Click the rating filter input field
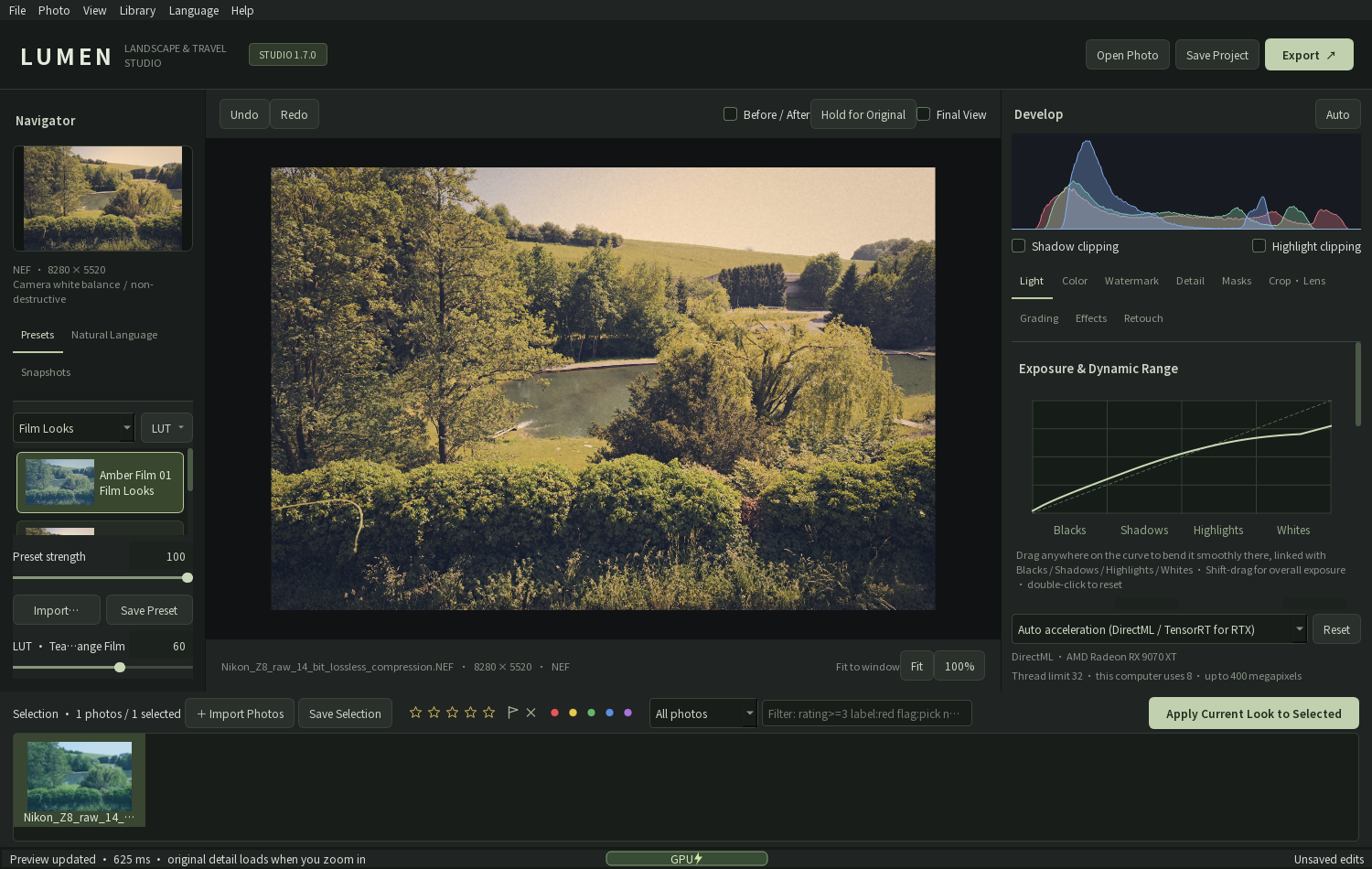 [866, 713]
